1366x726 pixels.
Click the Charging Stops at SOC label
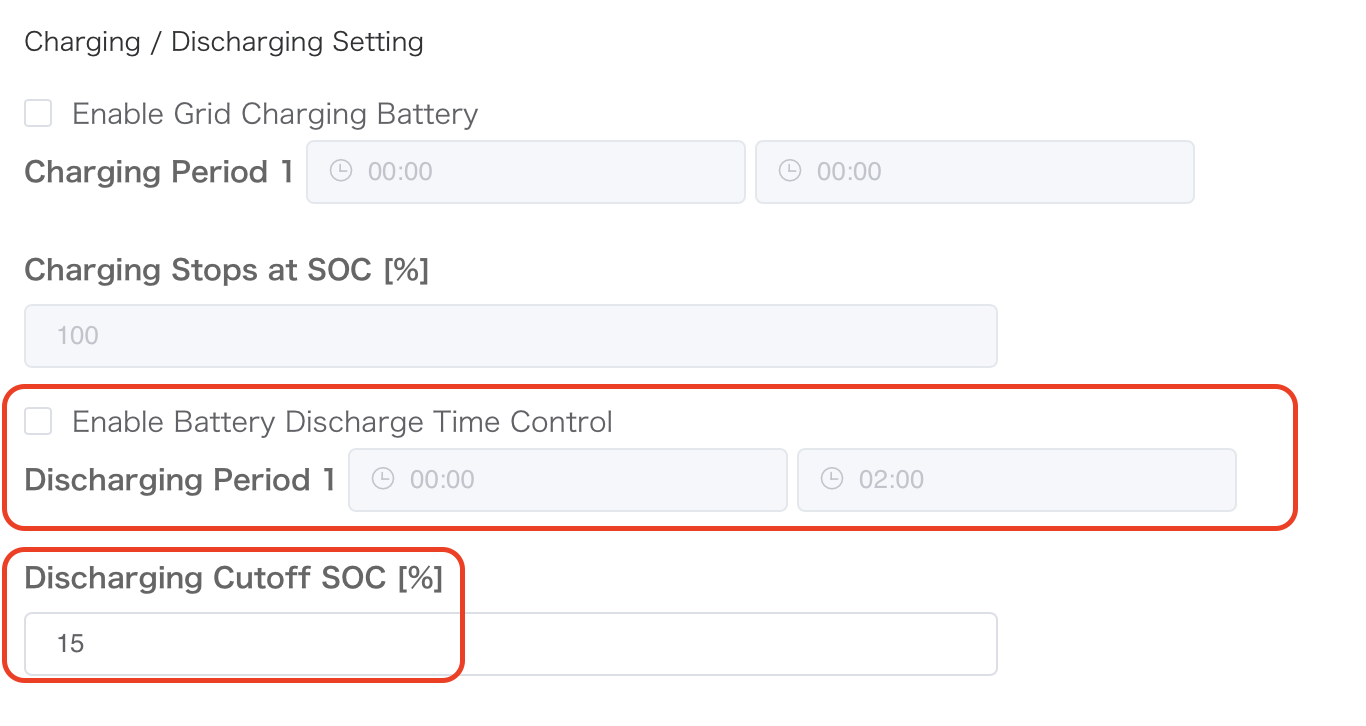[227, 269]
